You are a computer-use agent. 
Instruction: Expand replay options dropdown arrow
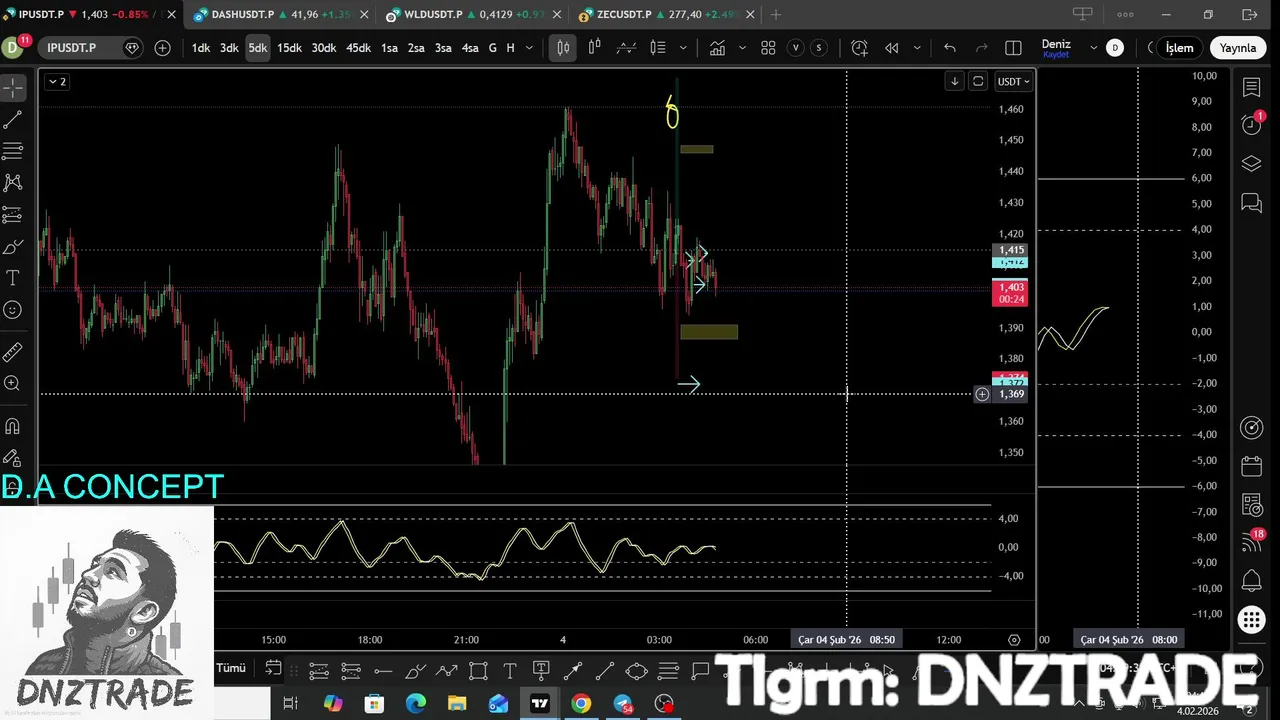pyautogui.click(x=917, y=48)
